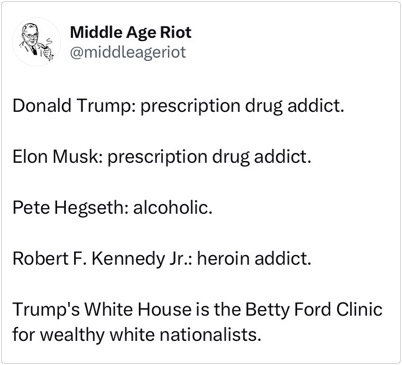Open the Middle Age Riot profile avatar

pos(36,42)
